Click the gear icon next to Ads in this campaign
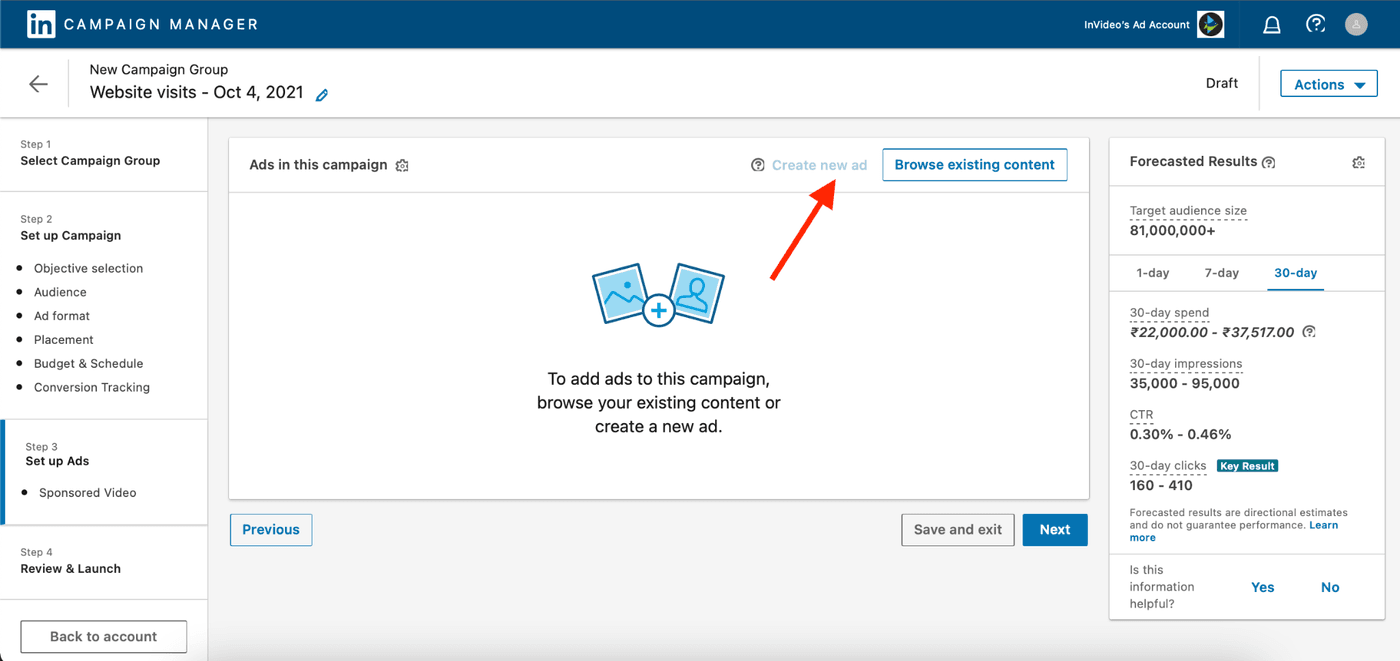This screenshot has height=661, width=1400. tap(402, 164)
